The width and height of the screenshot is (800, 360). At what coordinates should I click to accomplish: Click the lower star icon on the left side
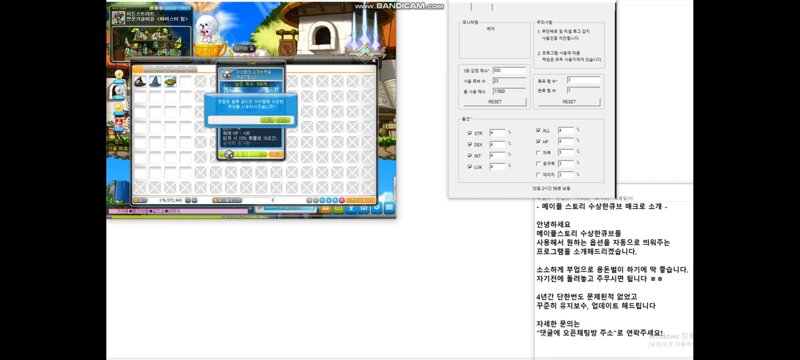coord(119,108)
